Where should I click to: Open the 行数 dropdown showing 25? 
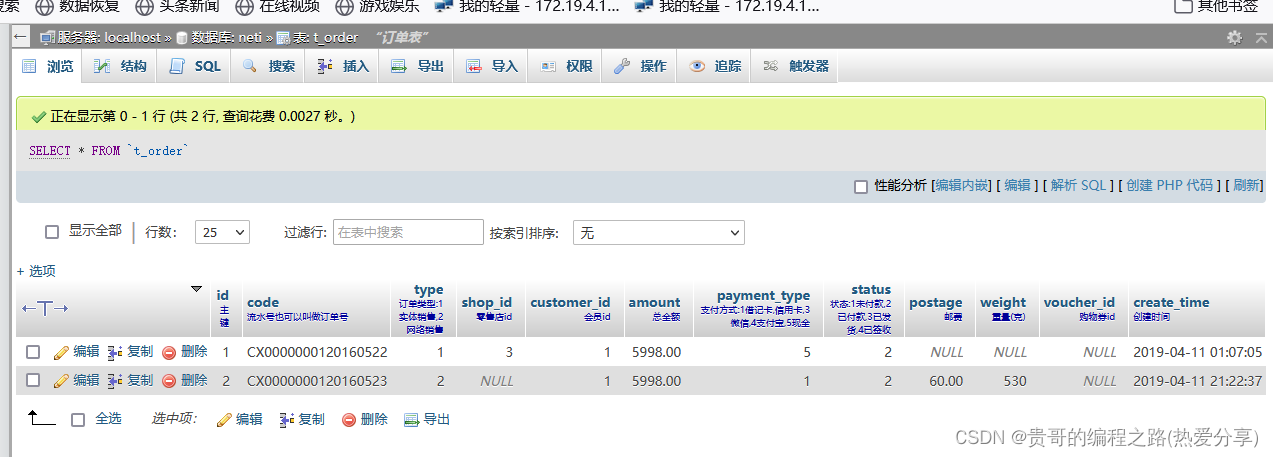(222, 232)
